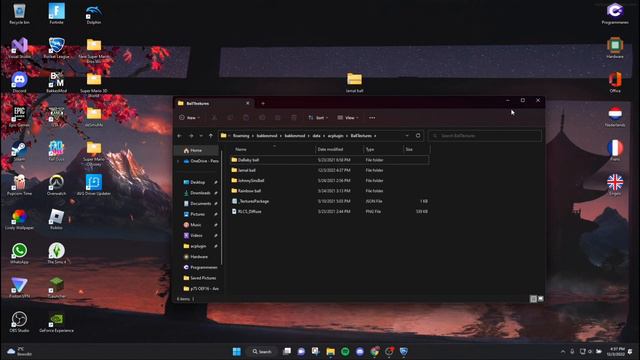Go up one folder level in Explorer

pyautogui.click(x=211, y=136)
